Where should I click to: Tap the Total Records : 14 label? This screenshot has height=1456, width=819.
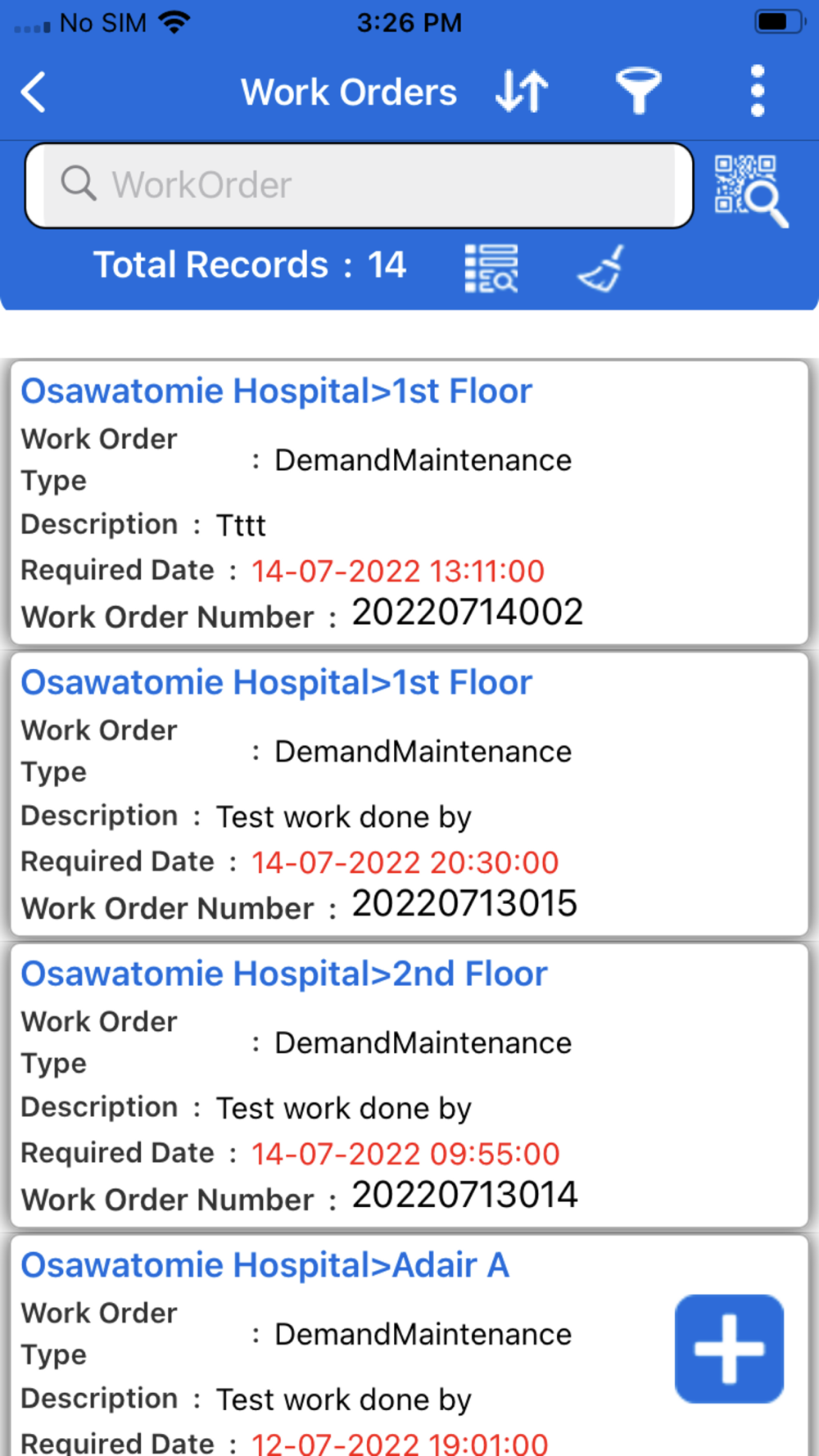tap(249, 265)
